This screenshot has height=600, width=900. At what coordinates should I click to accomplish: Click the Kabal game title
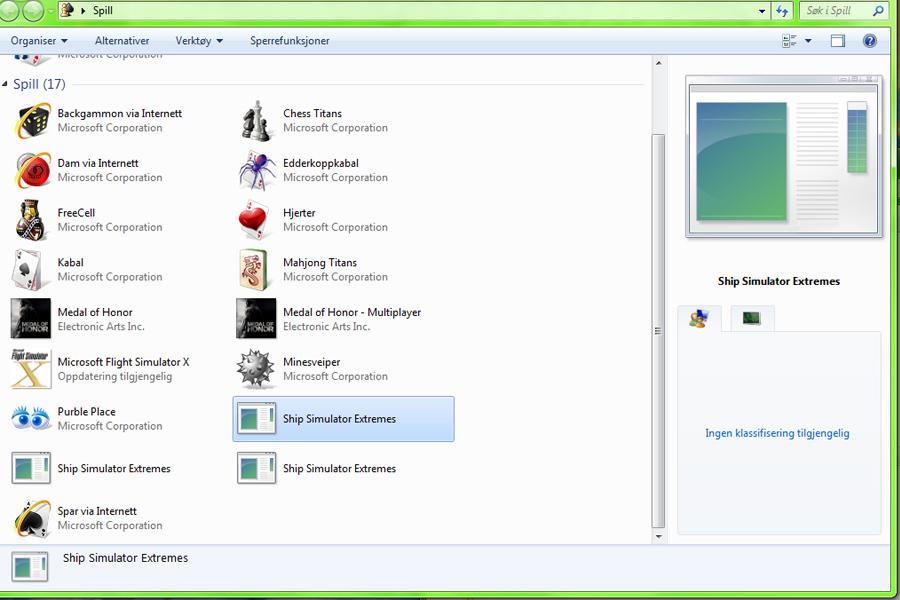[71, 262]
